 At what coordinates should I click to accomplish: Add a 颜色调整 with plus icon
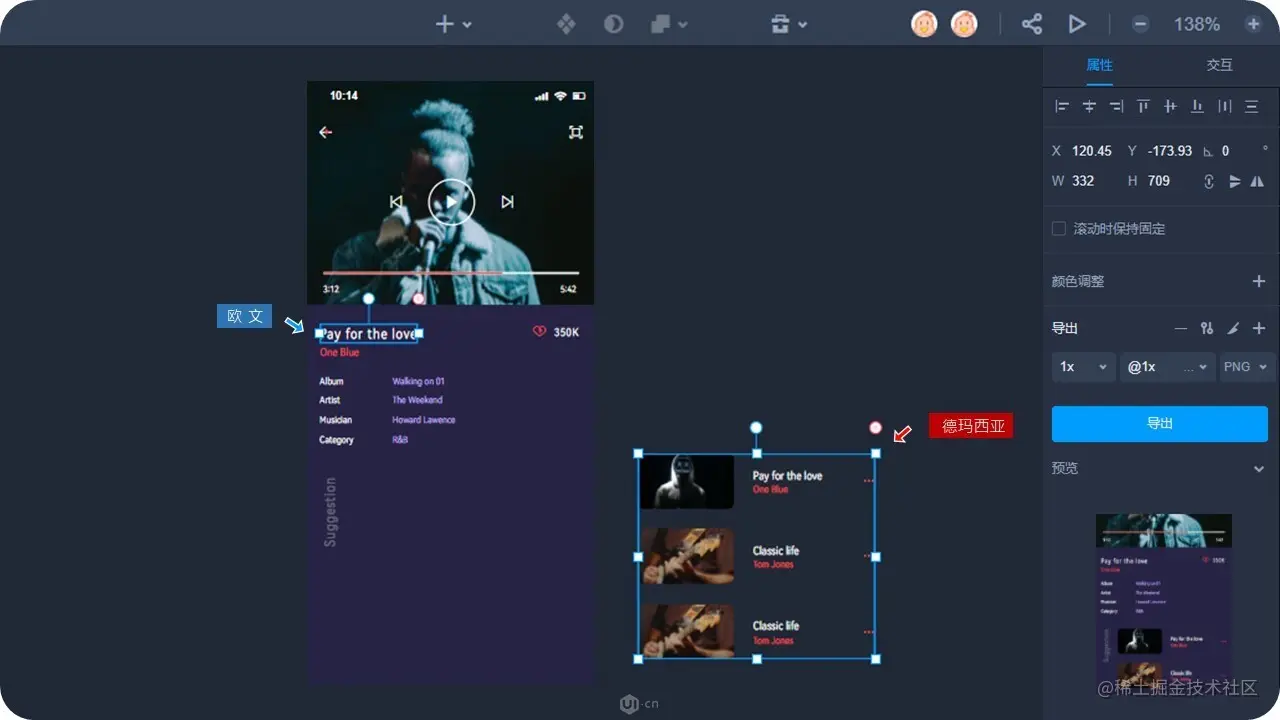1259,281
